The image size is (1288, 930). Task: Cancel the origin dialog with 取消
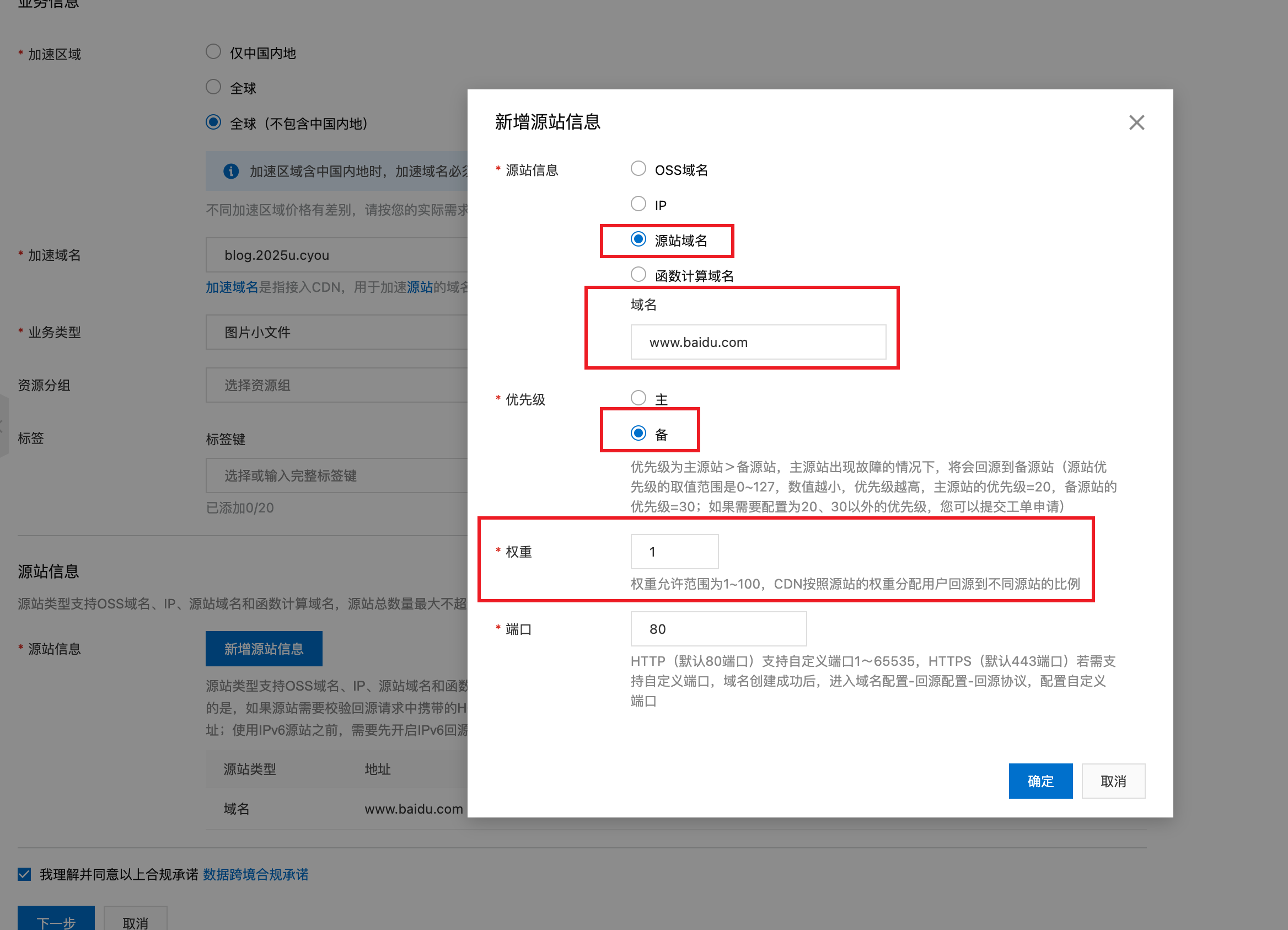pos(1113,781)
